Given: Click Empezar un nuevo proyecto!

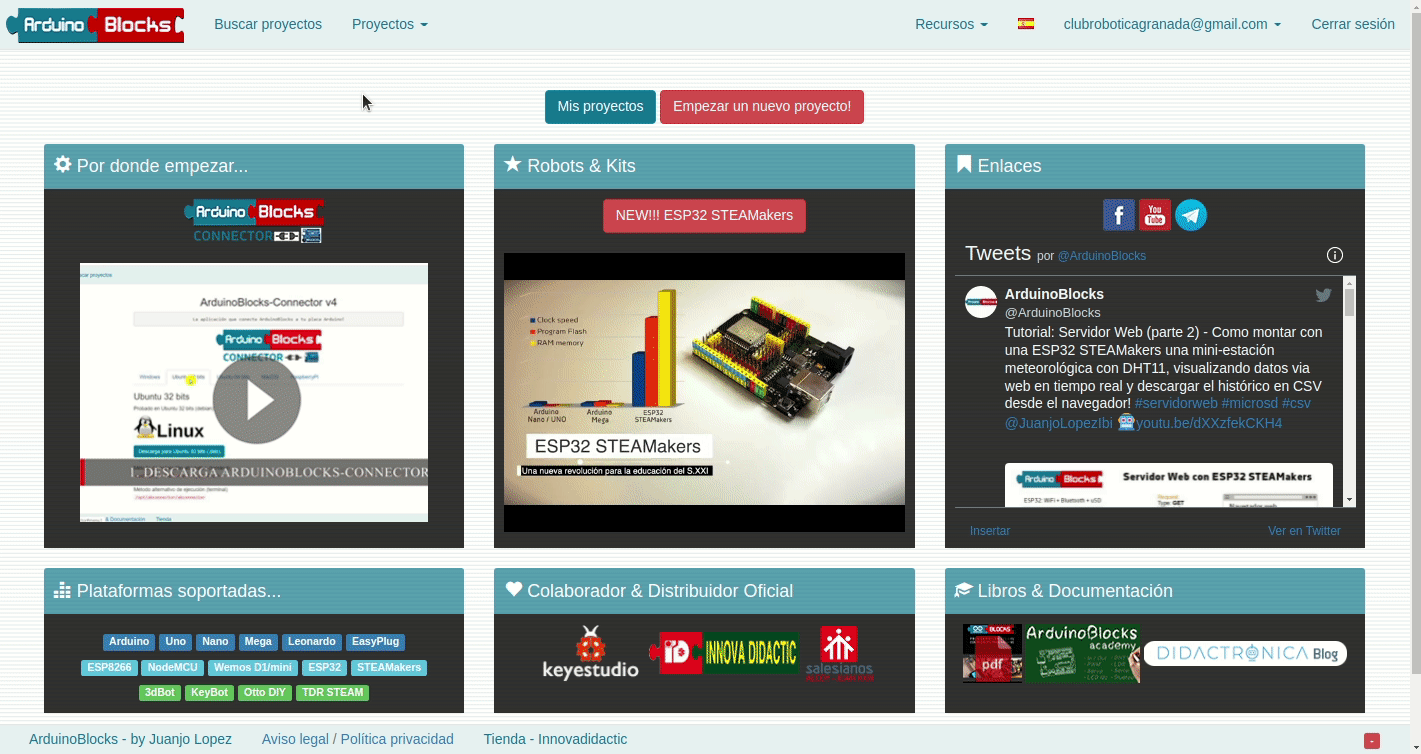Looking at the screenshot, I should [762, 107].
